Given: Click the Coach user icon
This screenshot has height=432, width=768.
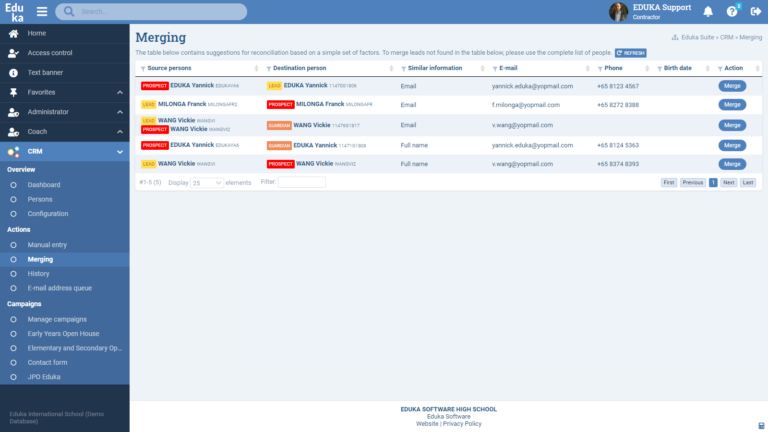Looking at the screenshot, I should point(13,132).
